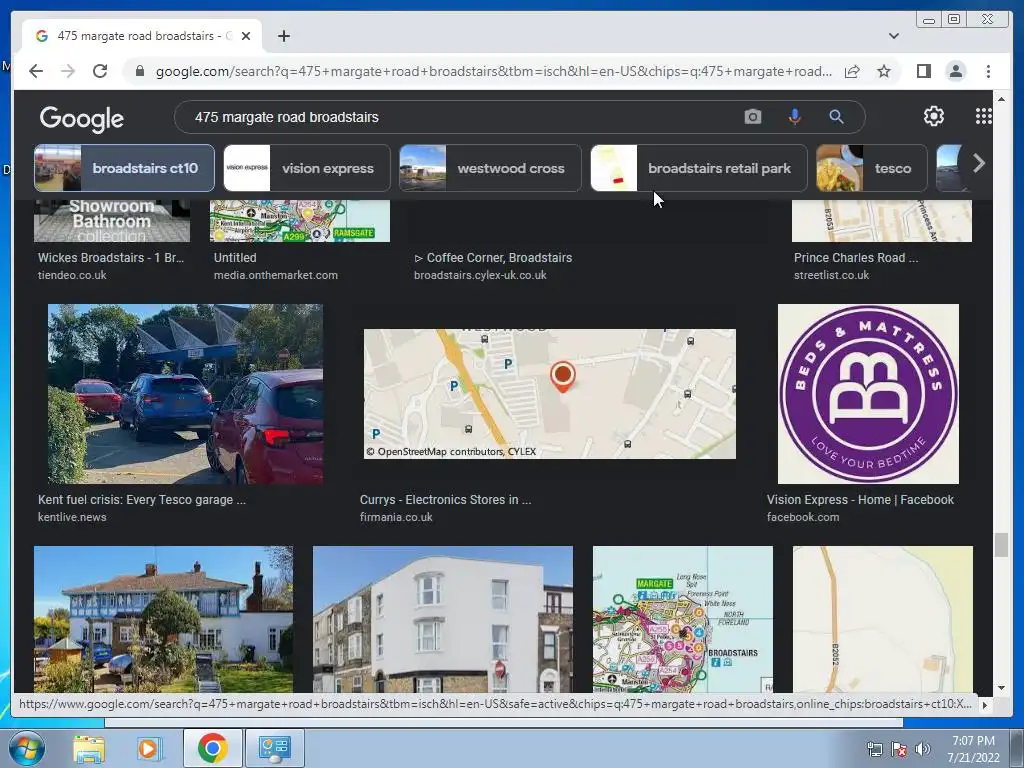The height and width of the screenshot is (768, 1024).
Task: Open the Margate Broadstairs map thumbnail
Action: (682, 619)
